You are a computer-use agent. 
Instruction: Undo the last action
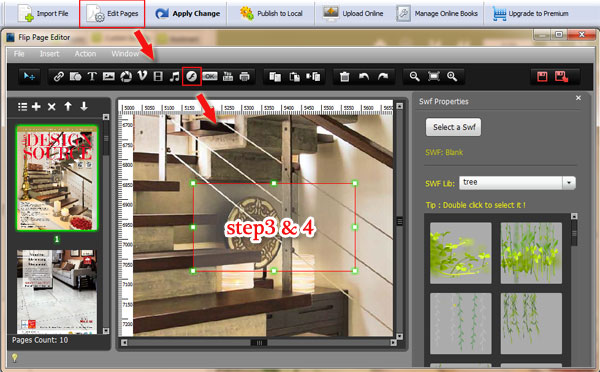(364, 77)
